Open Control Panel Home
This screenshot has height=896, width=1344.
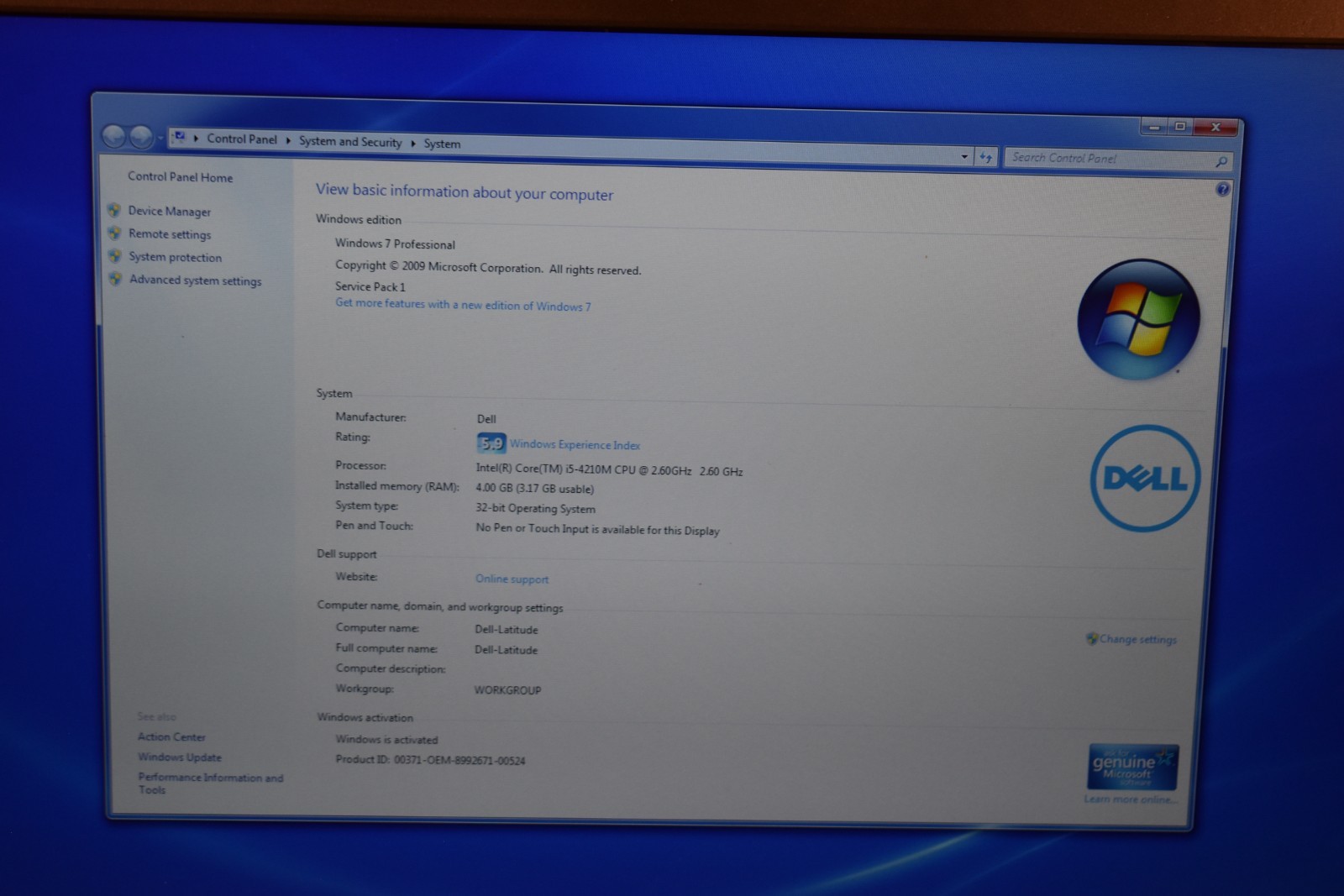pyautogui.click(x=180, y=177)
